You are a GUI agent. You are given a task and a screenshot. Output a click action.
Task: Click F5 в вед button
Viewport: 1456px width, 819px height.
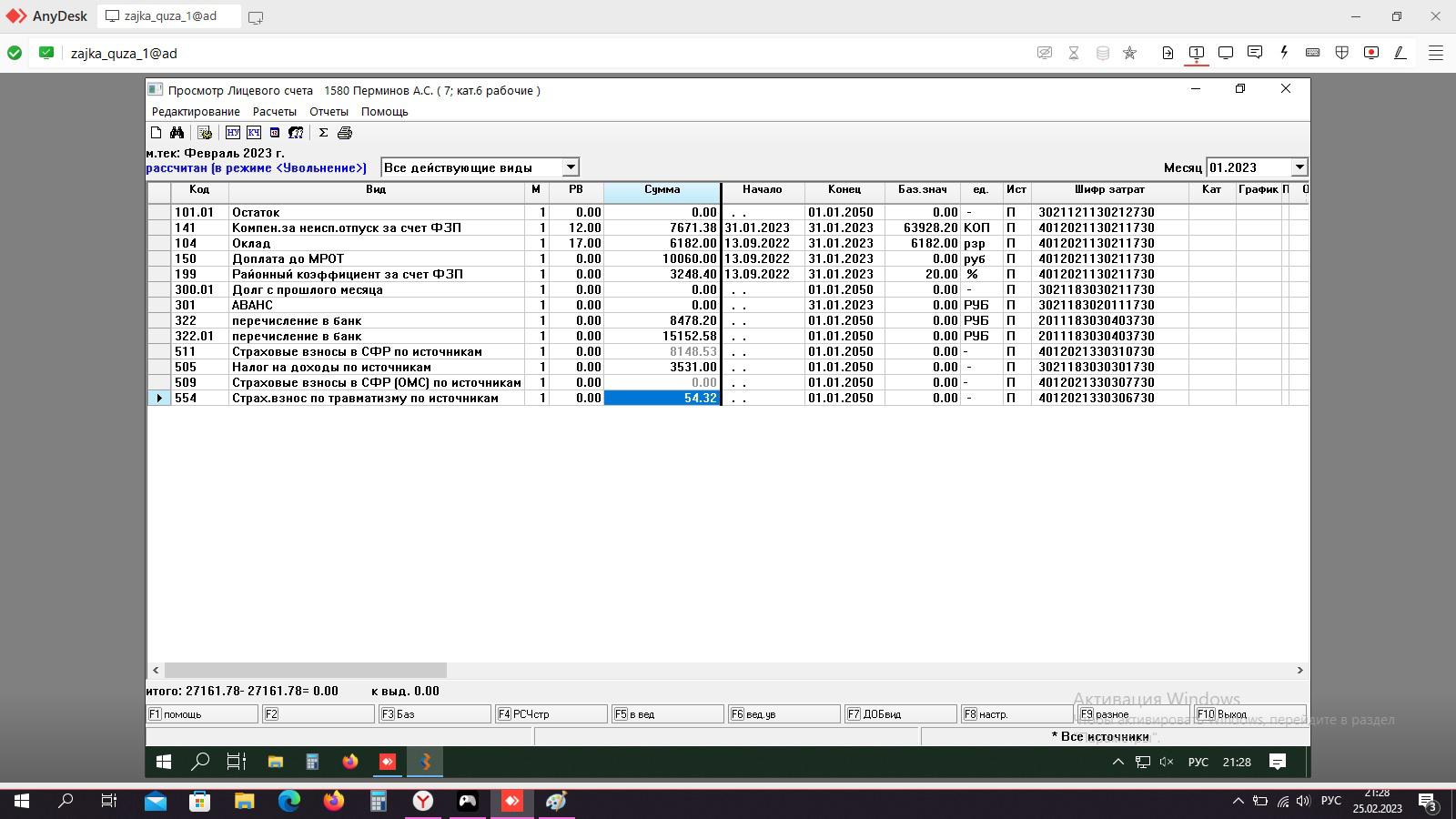coord(668,714)
